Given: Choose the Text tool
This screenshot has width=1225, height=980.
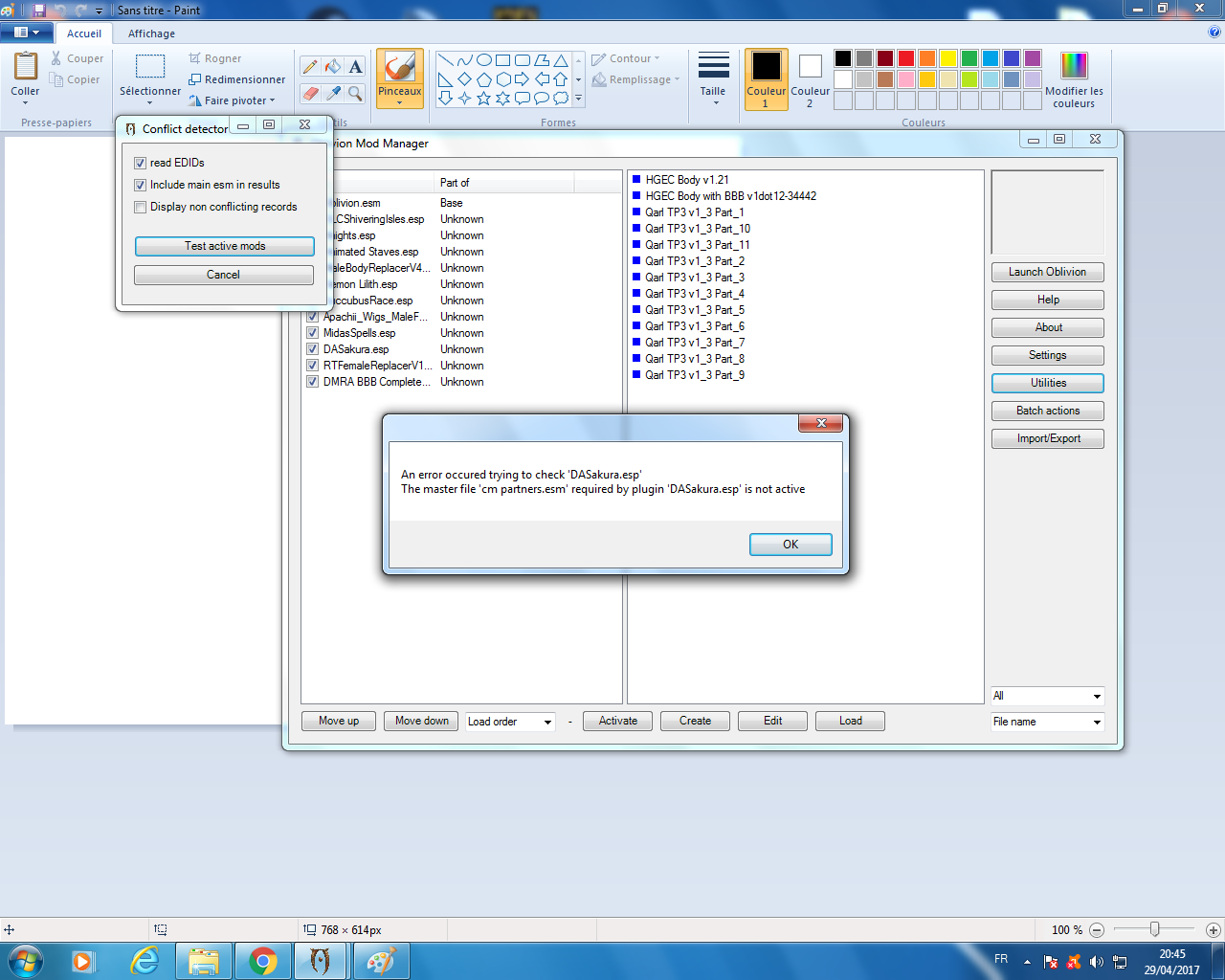Looking at the screenshot, I should pyautogui.click(x=355, y=67).
